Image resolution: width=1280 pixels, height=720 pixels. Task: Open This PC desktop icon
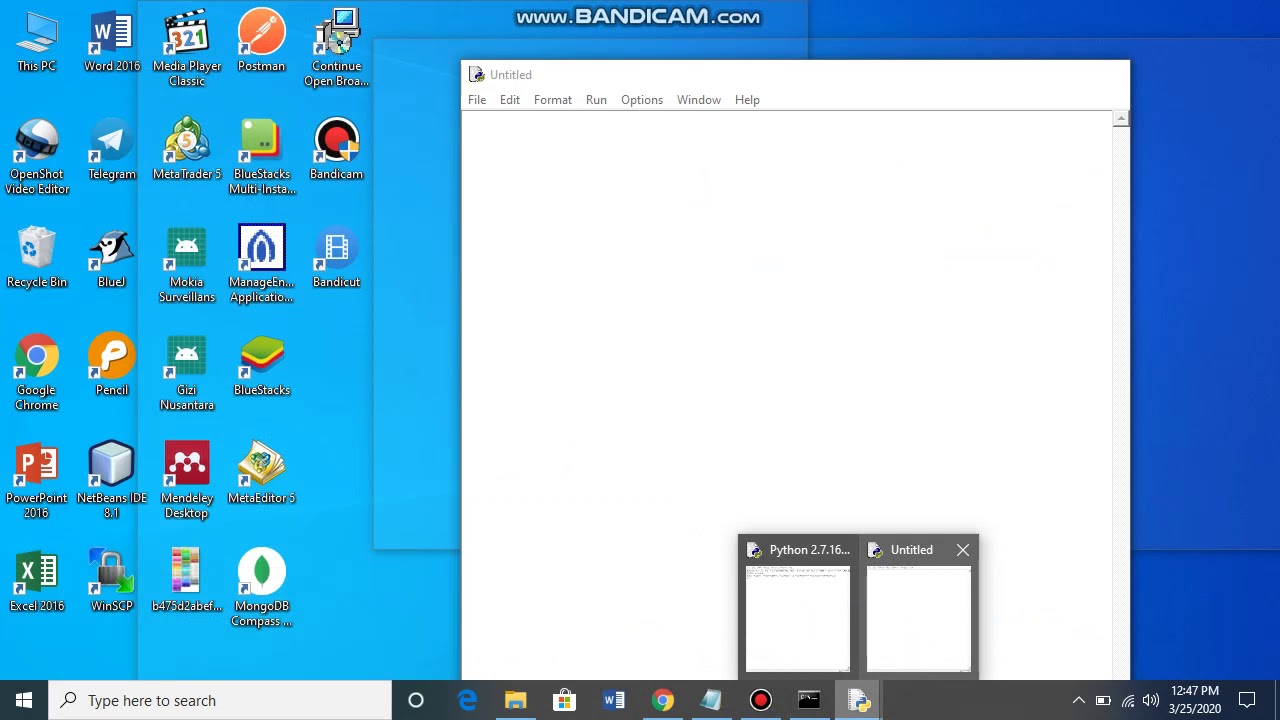pos(37,42)
